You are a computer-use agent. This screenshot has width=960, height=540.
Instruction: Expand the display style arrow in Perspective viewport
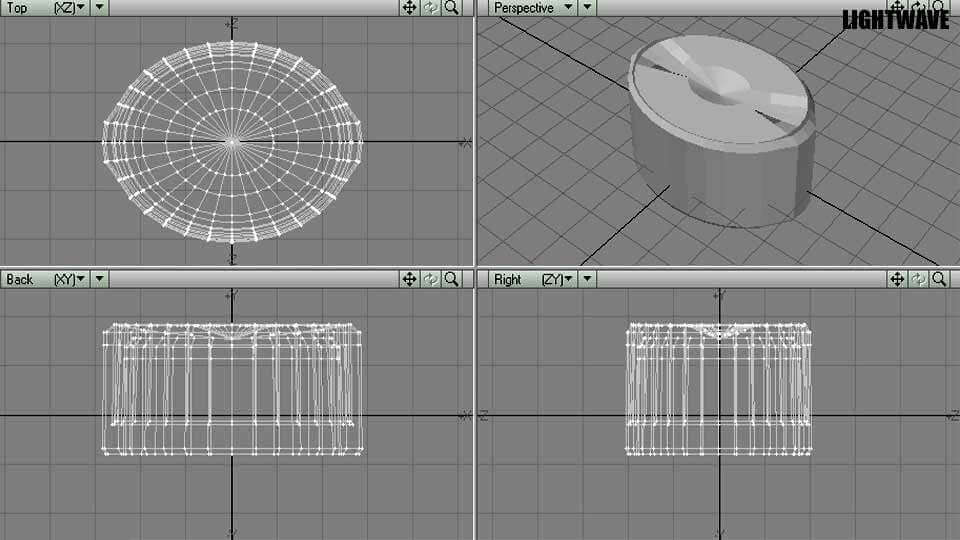(588, 8)
